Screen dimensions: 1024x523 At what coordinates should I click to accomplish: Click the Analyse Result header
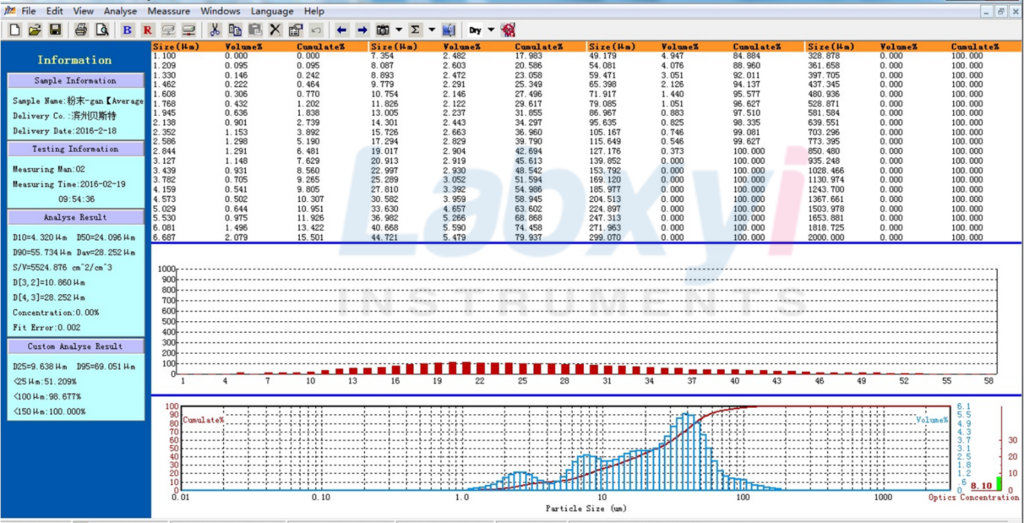tap(76, 217)
